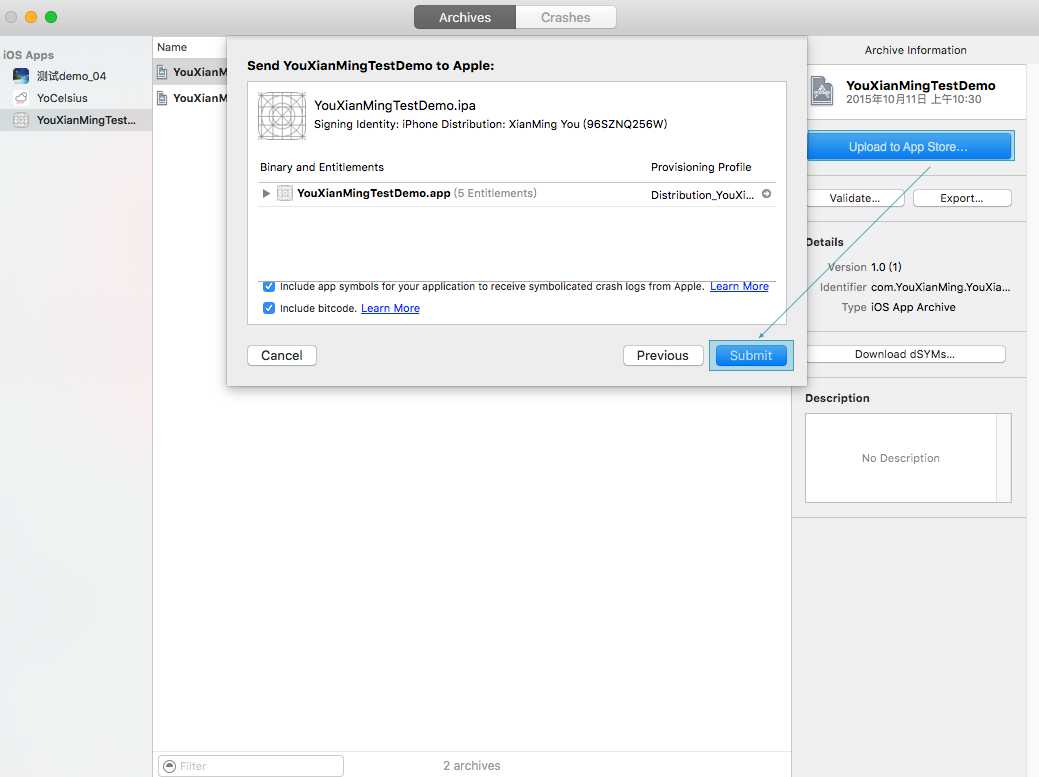Toggle Include app symbols checkbox
The image size is (1039, 777).
click(268, 286)
